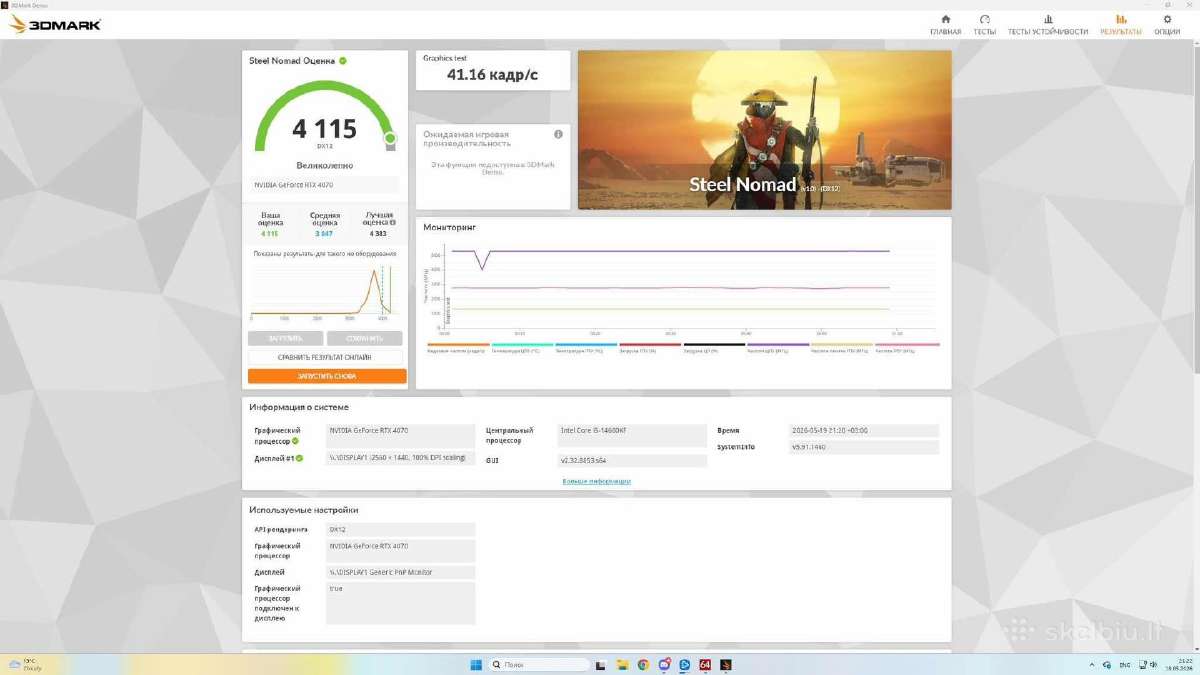Click the Время date value field
Screen dimensions: 1200x675
(864, 430)
